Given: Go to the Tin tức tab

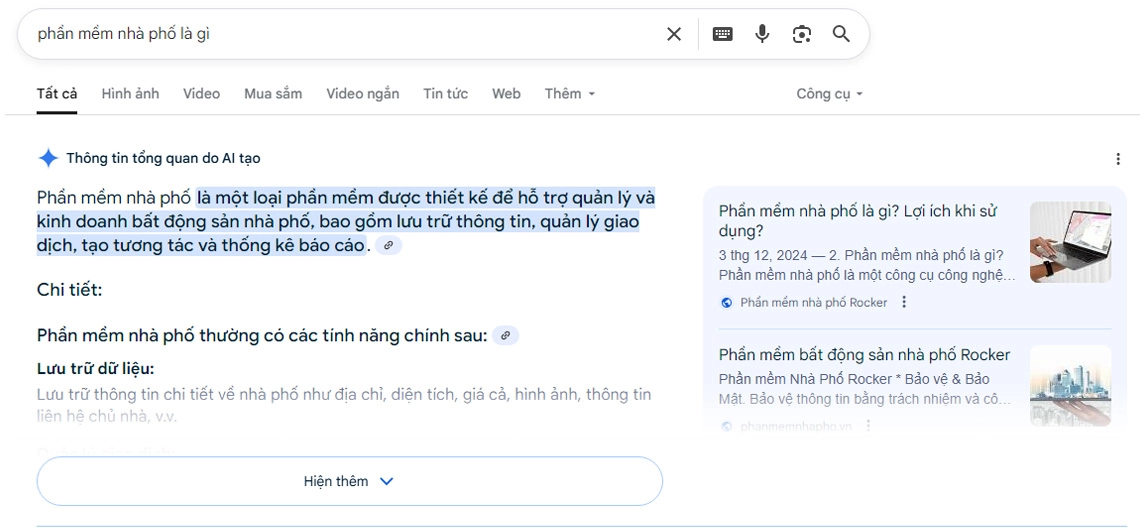Looking at the screenshot, I should pyautogui.click(x=445, y=93).
